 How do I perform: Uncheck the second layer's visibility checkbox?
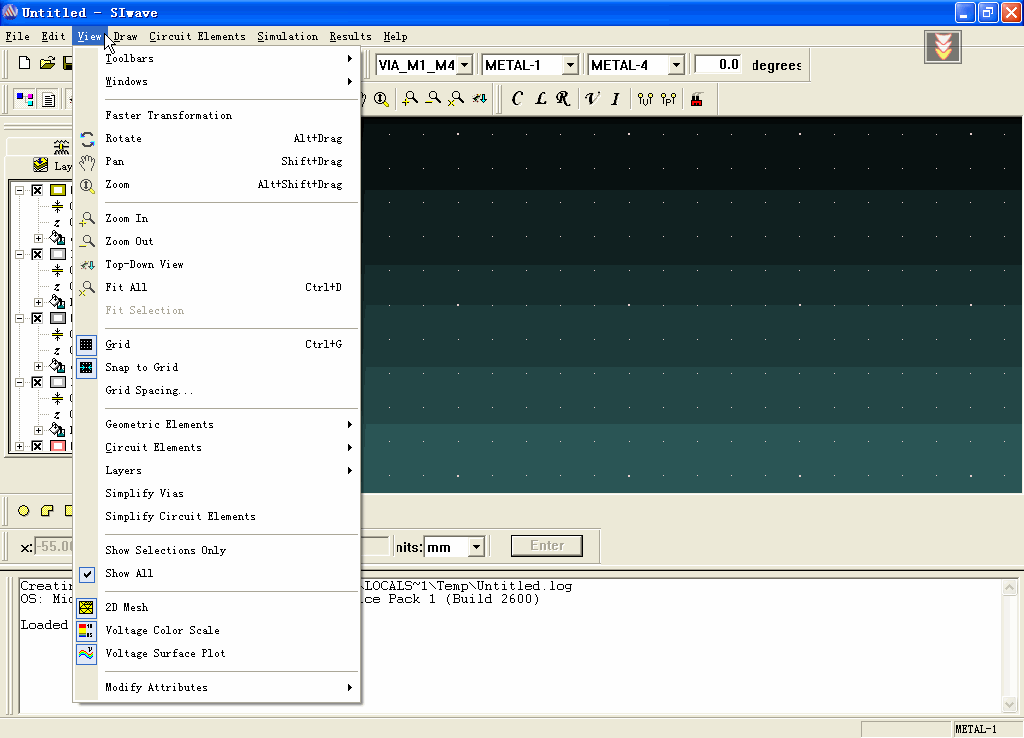(37, 254)
